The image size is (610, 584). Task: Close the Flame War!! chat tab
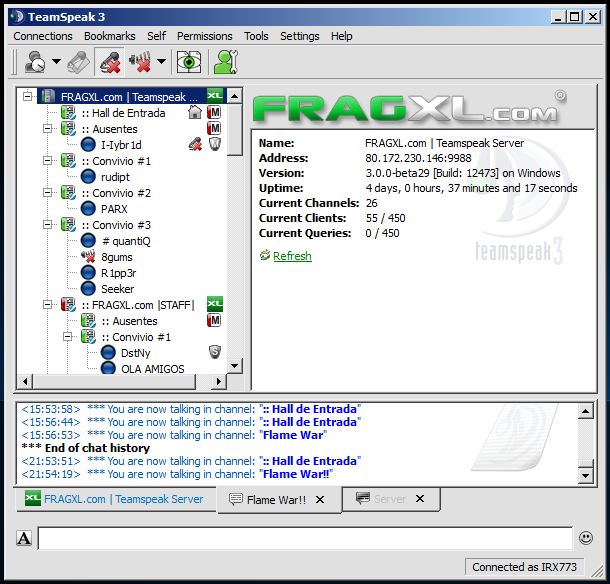320,500
